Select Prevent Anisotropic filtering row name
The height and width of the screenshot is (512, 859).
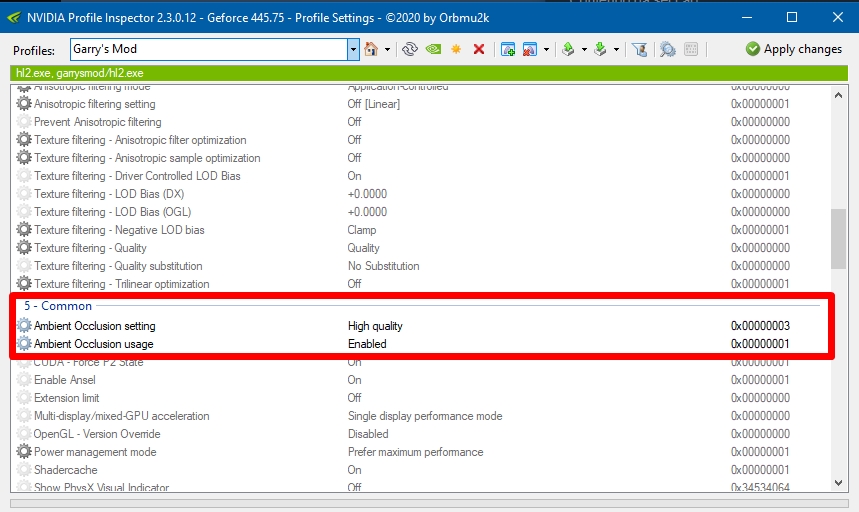[x=98, y=122]
